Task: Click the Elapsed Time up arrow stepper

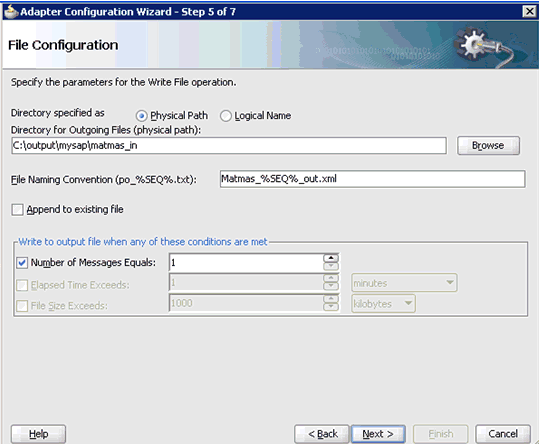Action: pos(331,278)
